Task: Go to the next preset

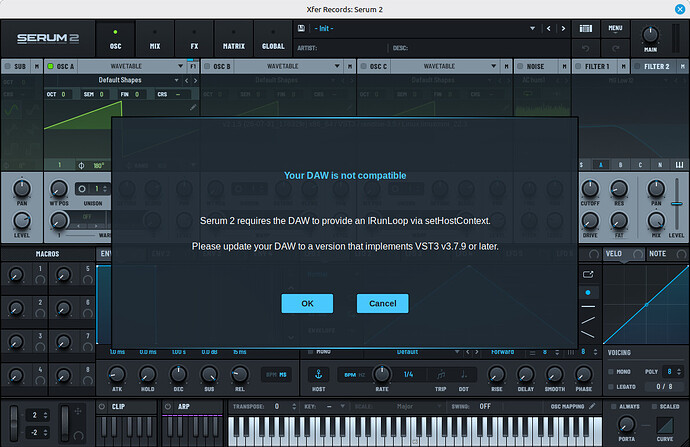Action: point(563,28)
